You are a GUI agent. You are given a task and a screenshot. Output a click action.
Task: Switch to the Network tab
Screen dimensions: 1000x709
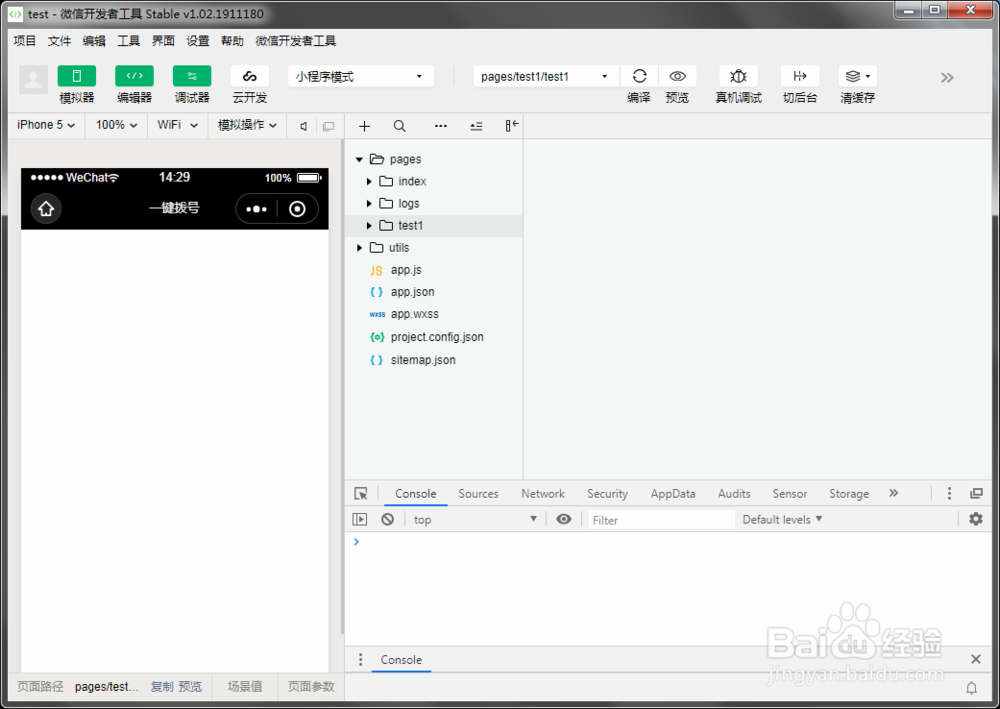coord(543,493)
